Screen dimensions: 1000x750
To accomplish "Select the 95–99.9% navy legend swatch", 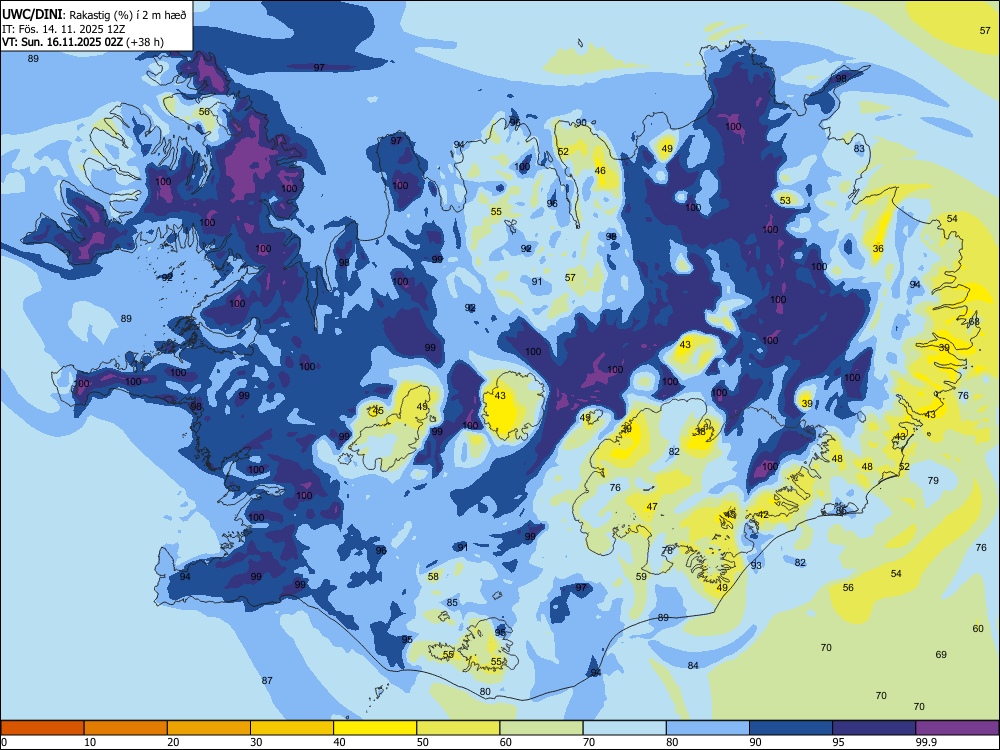I will coord(874,728).
